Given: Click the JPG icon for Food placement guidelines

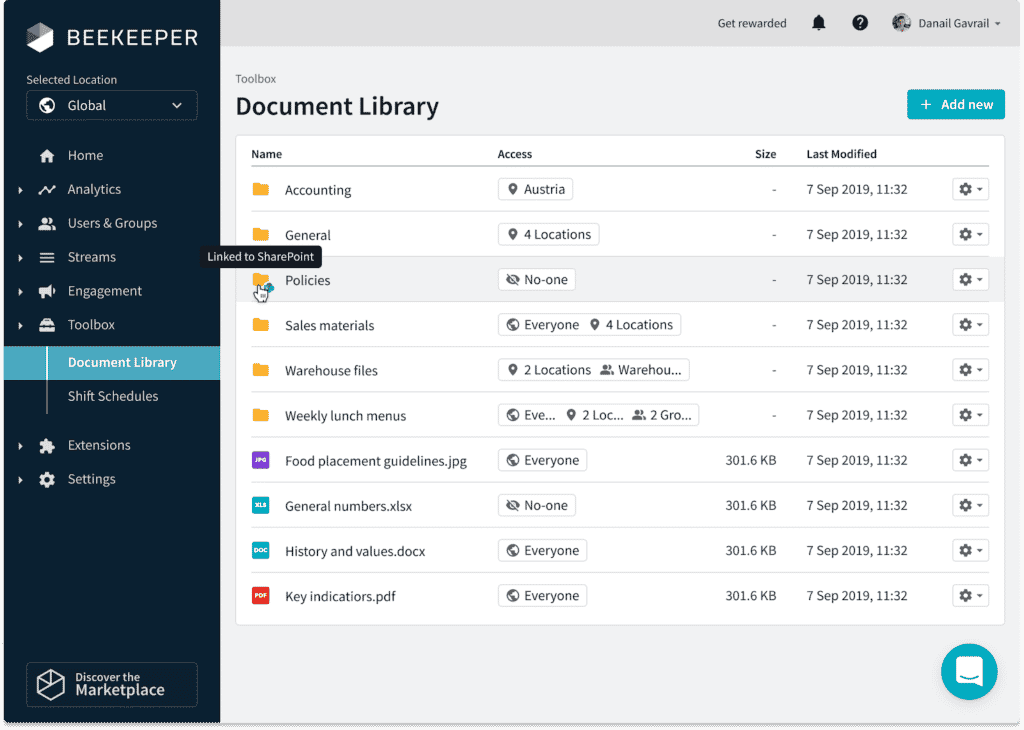Looking at the screenshot, I should pyautogui.click(x=260, y=461).
